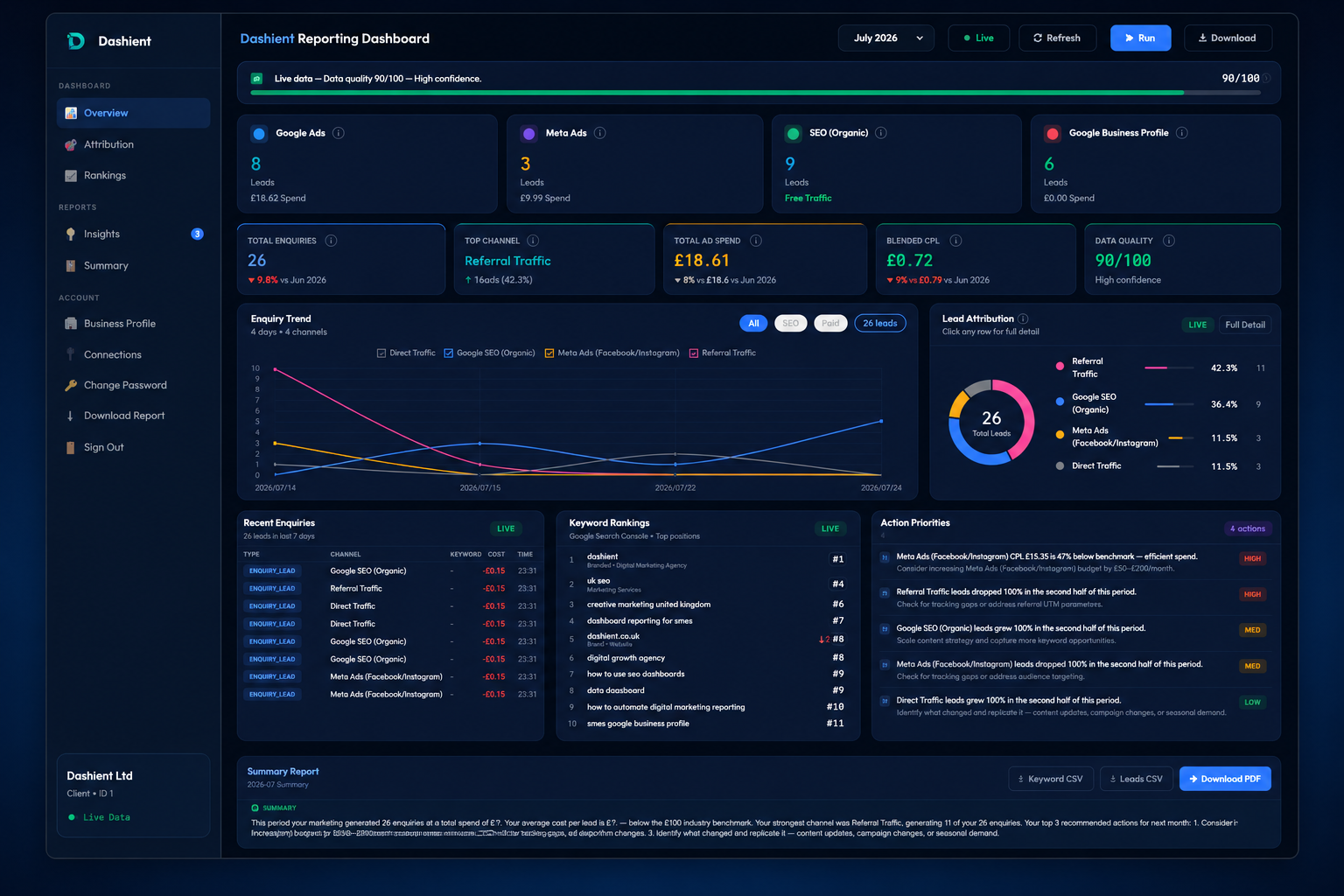Click the Refresh button

(x=1057, y=38)
